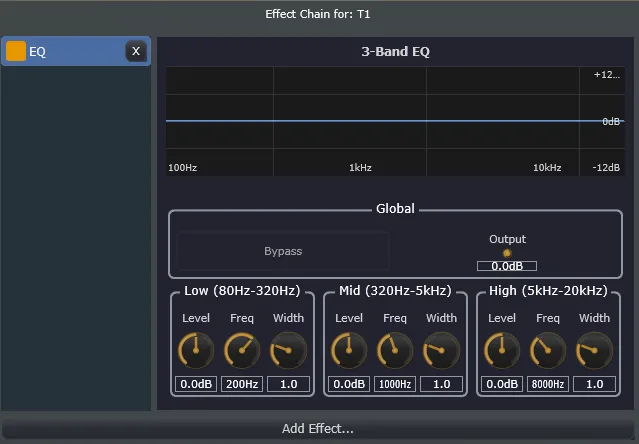The width and height of the screenshot is (639, 444).
Task: Click the Low band Level knob
Action: point(196,350)
